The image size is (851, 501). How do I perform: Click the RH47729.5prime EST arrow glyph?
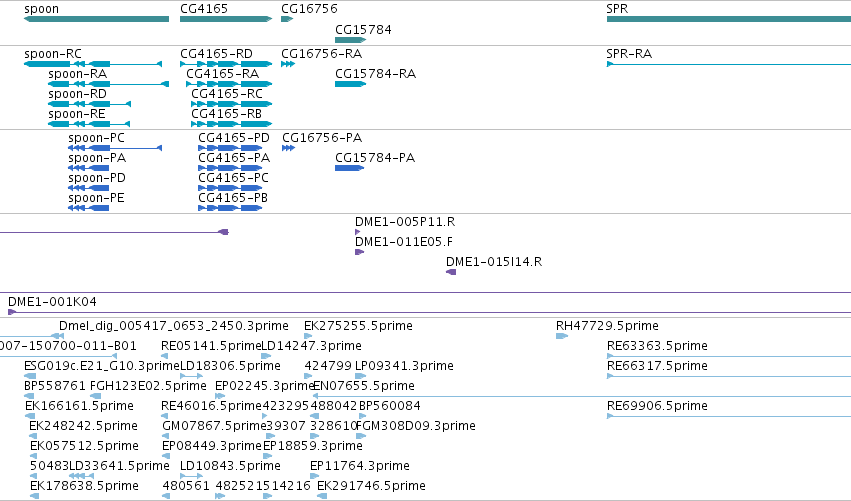click(562, 336)
